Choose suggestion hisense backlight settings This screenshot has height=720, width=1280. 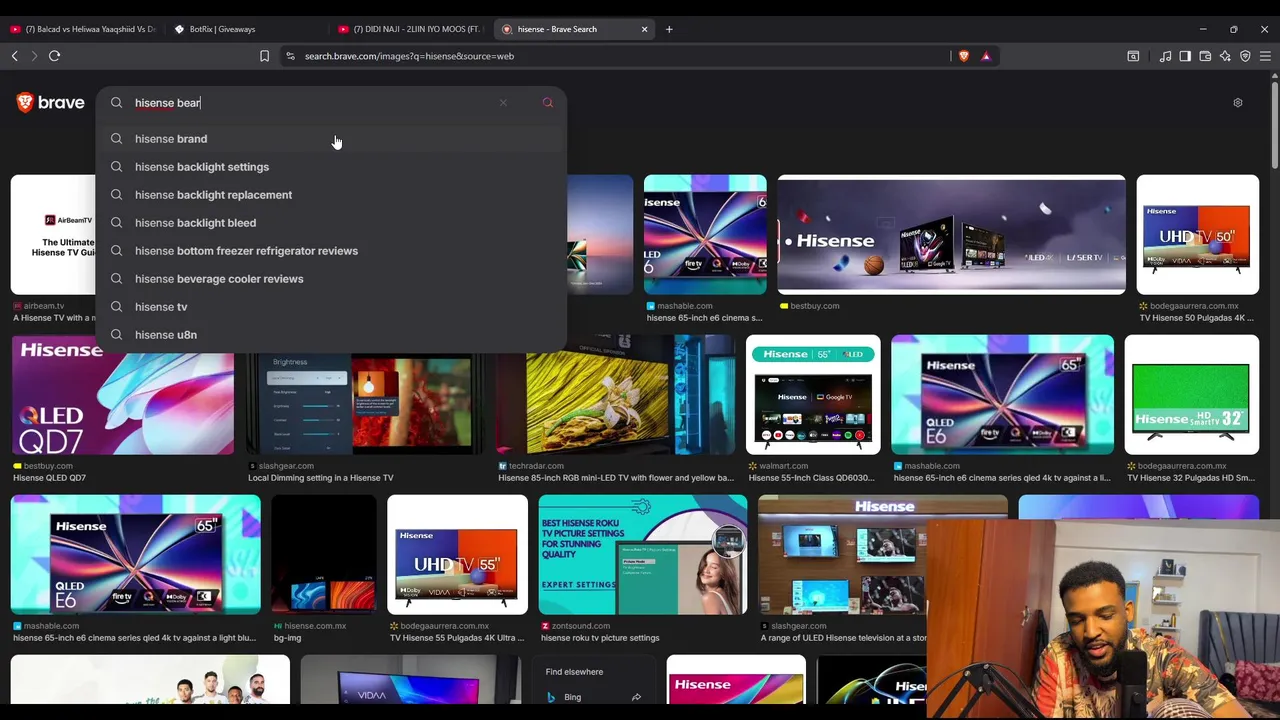pos(331,167)
